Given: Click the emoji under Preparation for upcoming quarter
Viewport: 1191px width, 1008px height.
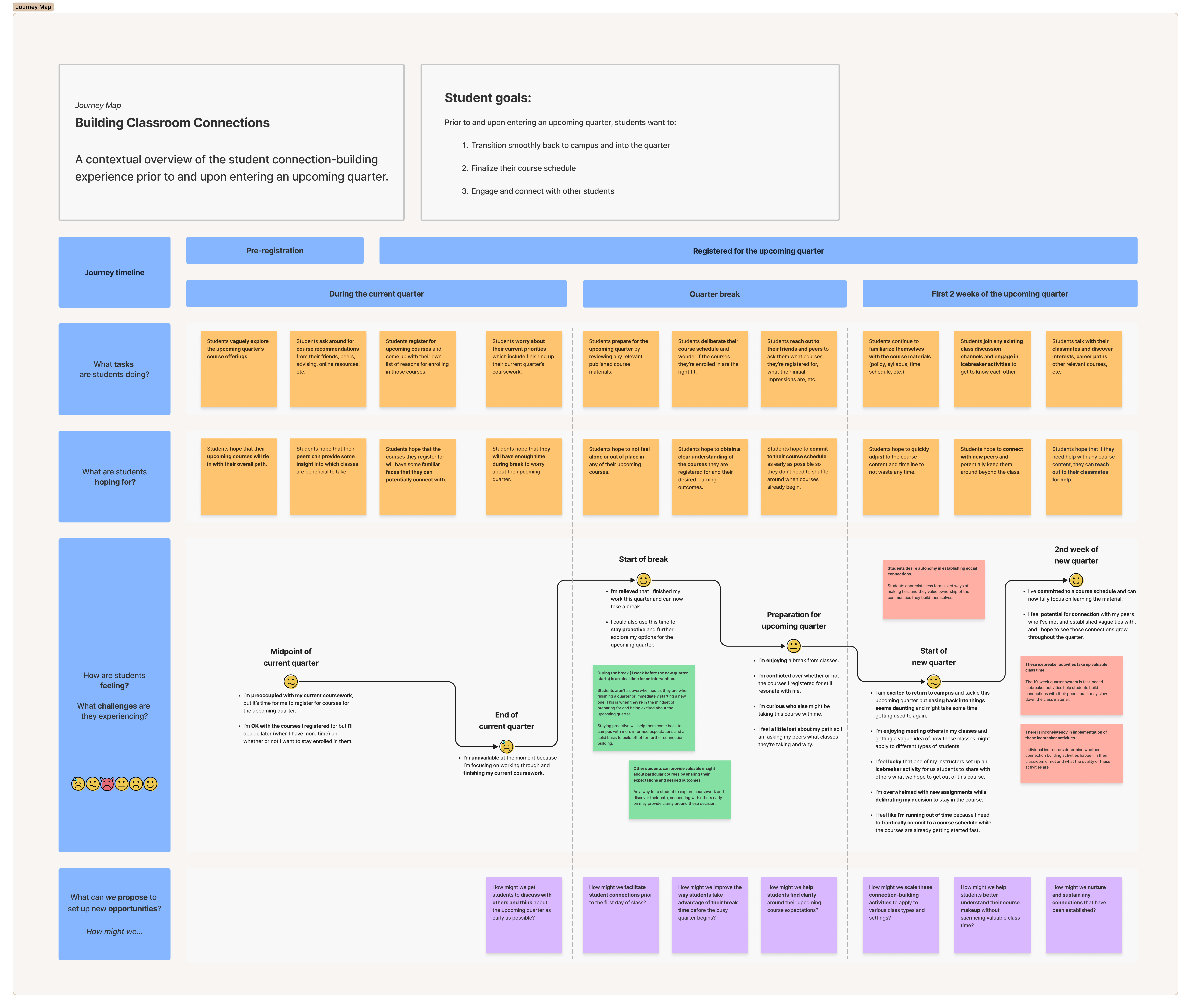Looking at the screenshot, I should 793,646.
